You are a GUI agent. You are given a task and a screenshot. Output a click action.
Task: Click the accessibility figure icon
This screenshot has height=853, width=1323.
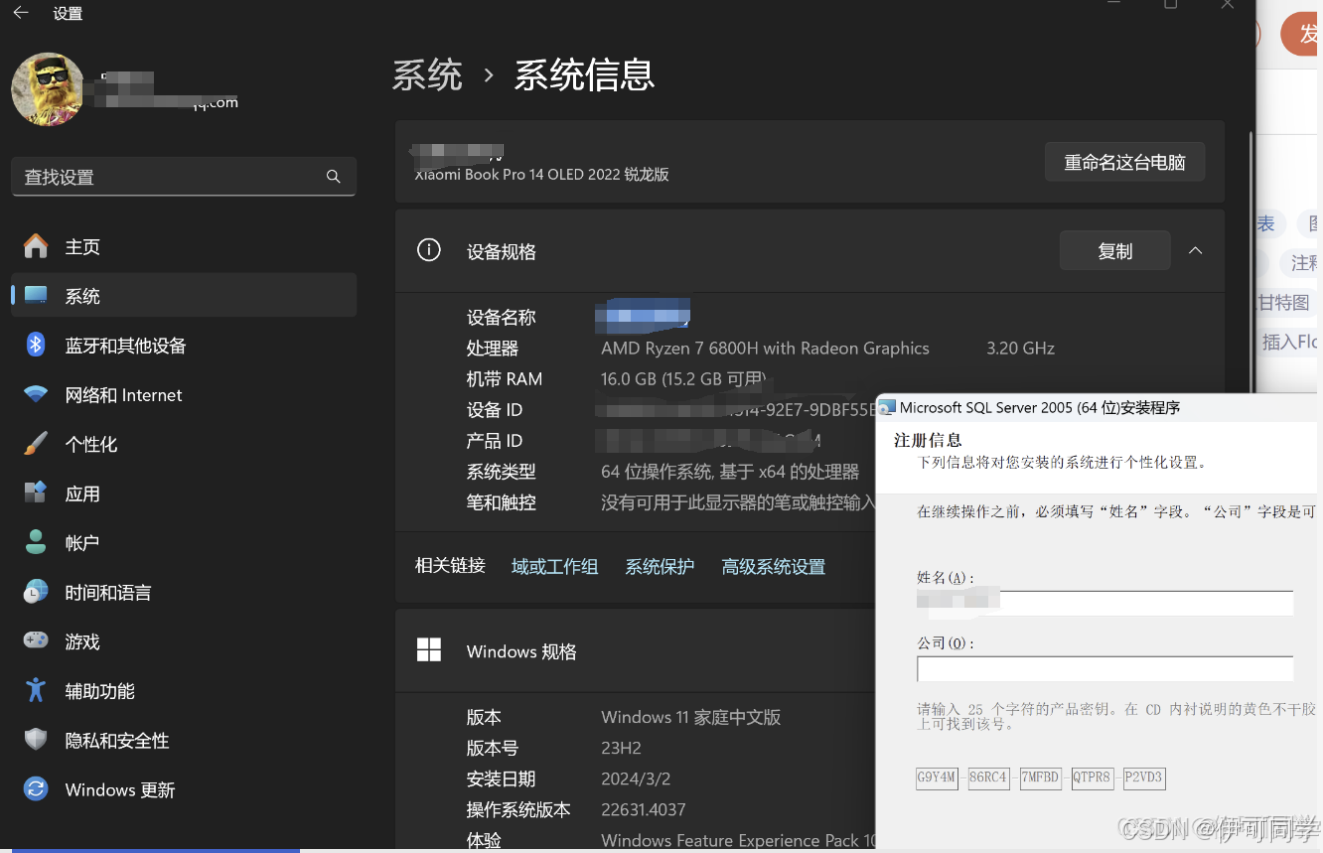point(36,690)
